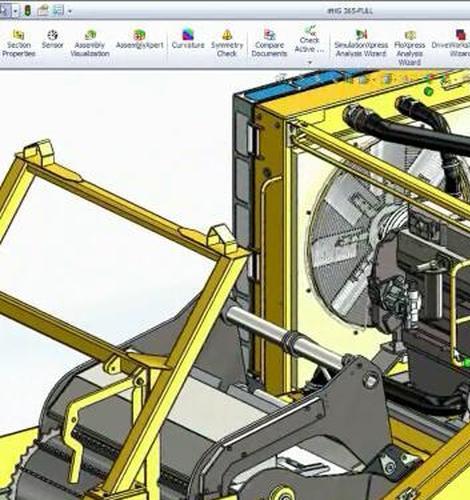Run Check Active Document tool
470x500 pixels.
point(309,39)
